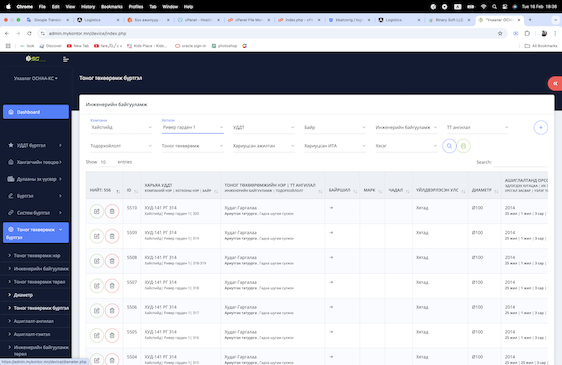Delete the row with ID 5506
Image resolution: width=562 pixels, height=365 pixels.
point(112,311)
